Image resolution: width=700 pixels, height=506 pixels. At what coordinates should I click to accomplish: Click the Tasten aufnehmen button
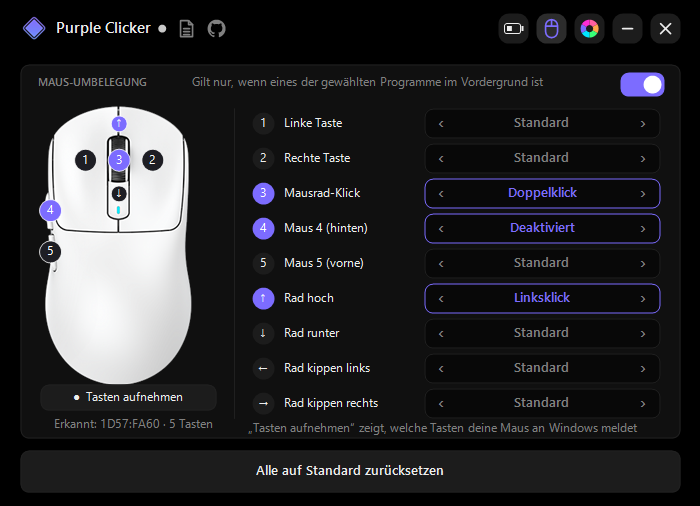129,397
